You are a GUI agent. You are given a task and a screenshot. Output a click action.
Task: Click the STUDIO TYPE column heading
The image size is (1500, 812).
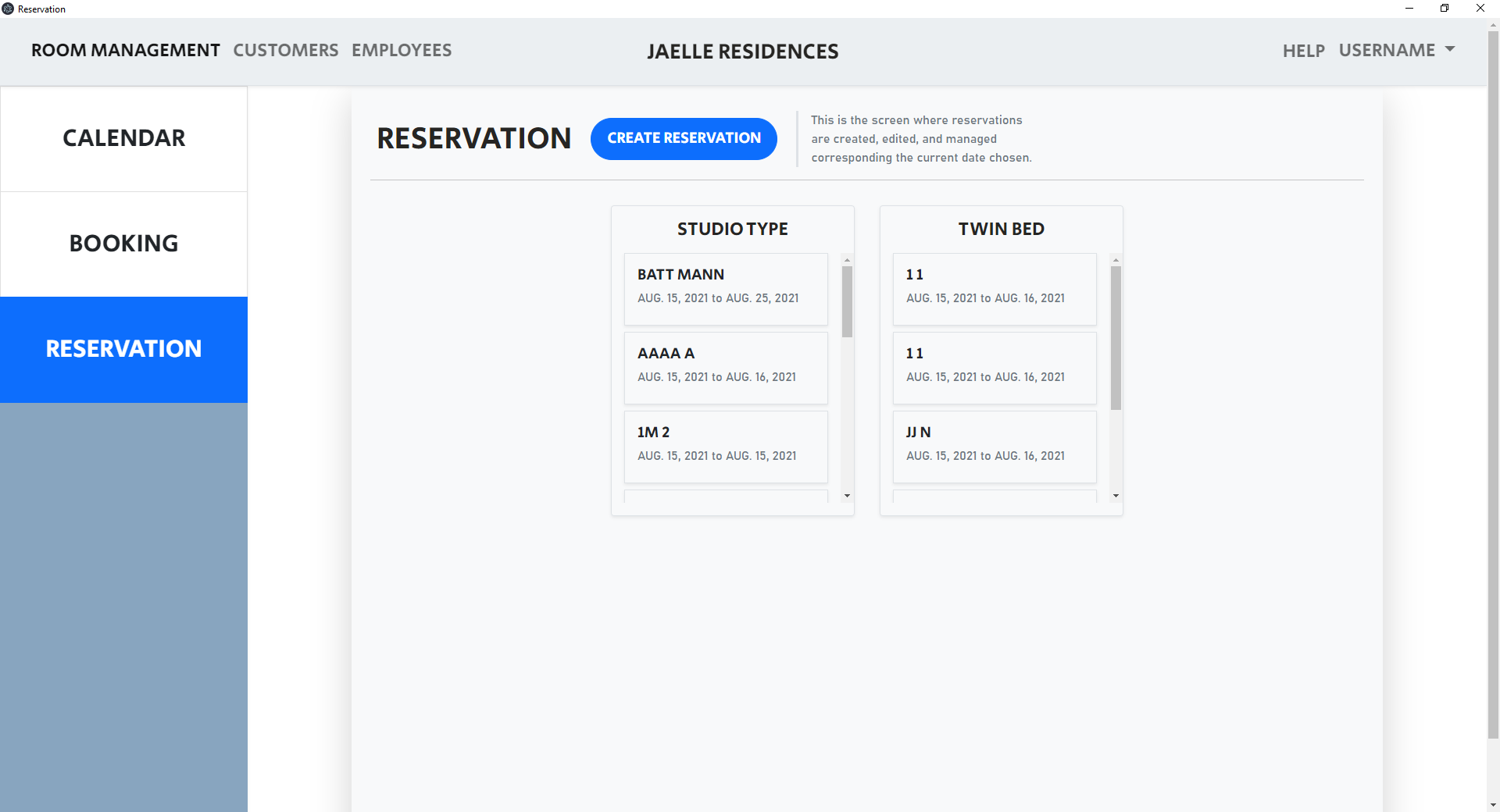733,229
